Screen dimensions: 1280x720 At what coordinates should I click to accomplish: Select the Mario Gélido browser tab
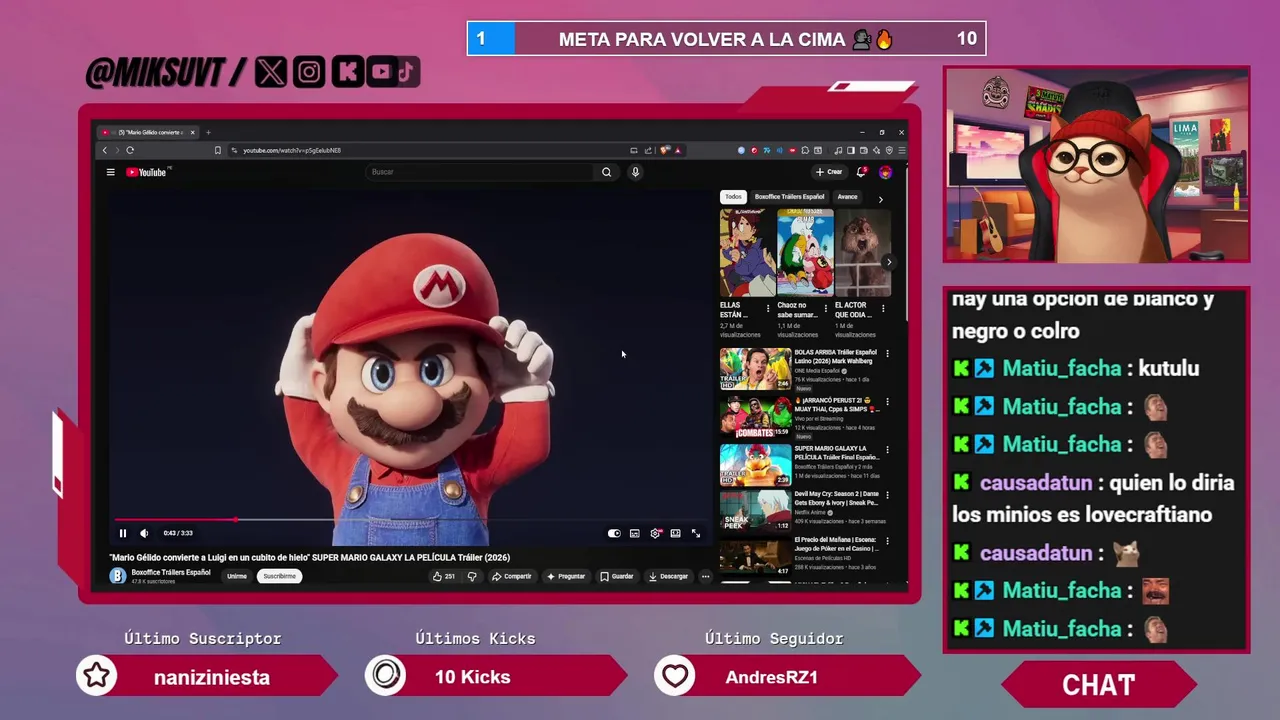tap(149, 132)
